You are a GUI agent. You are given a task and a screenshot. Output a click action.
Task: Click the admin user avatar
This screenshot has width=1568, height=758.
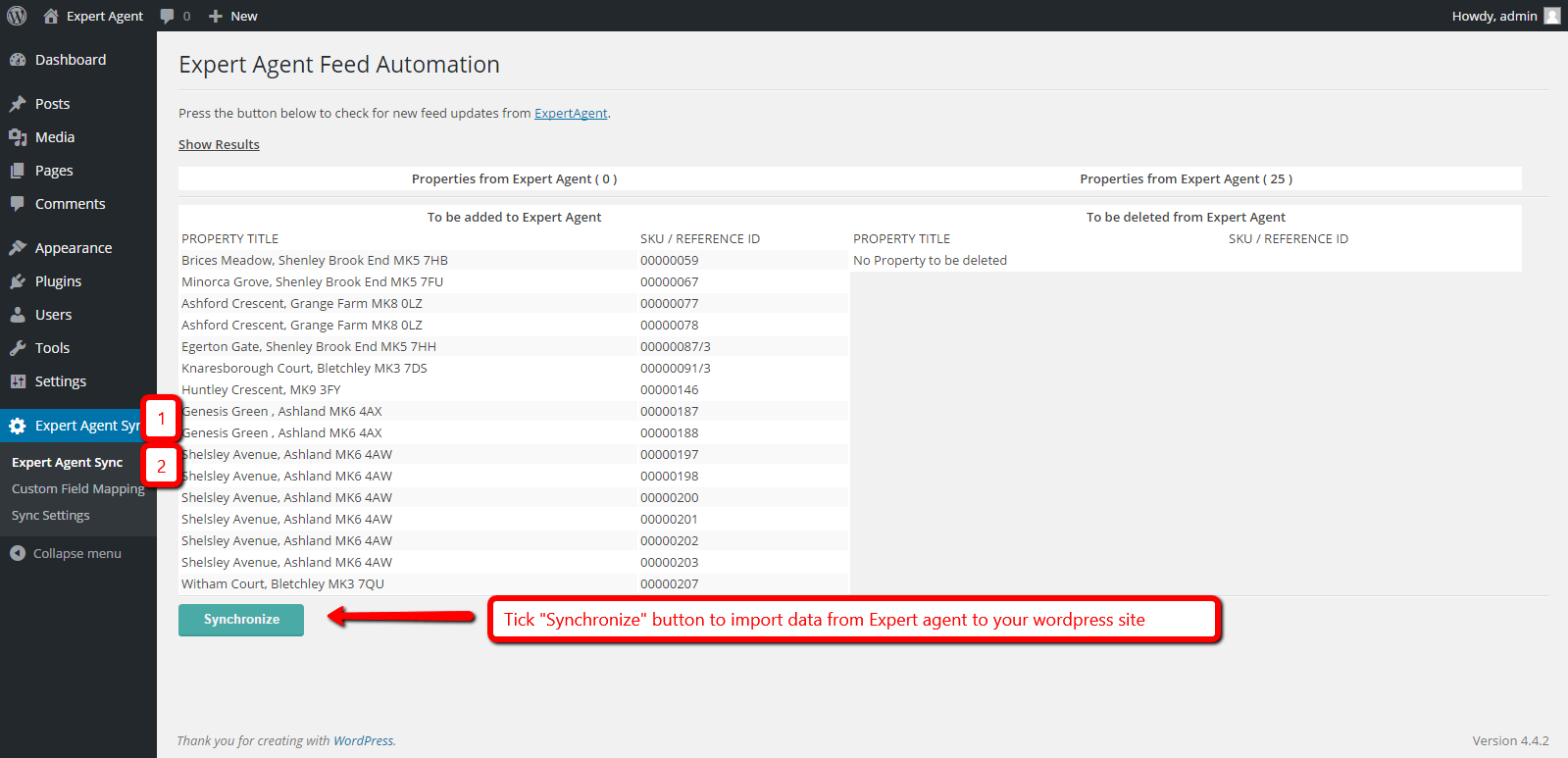pos(1552,16)
